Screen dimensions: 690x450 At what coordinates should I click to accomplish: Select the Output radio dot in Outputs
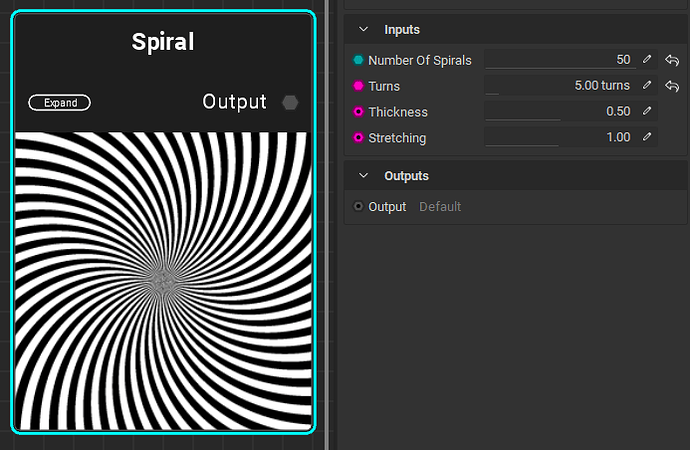[359, 207]
